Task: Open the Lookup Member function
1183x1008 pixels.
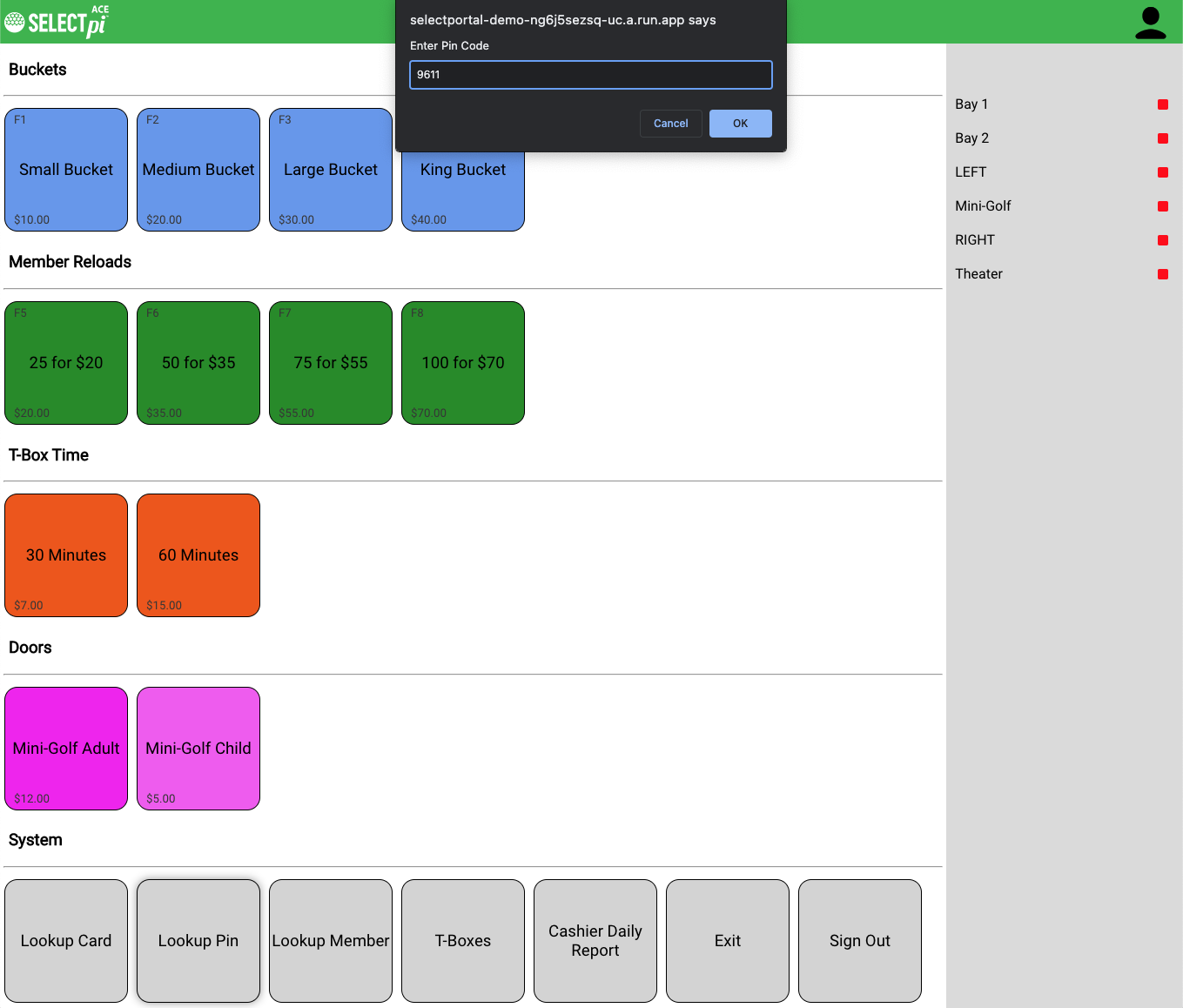Action: click(x=331, y=941)
